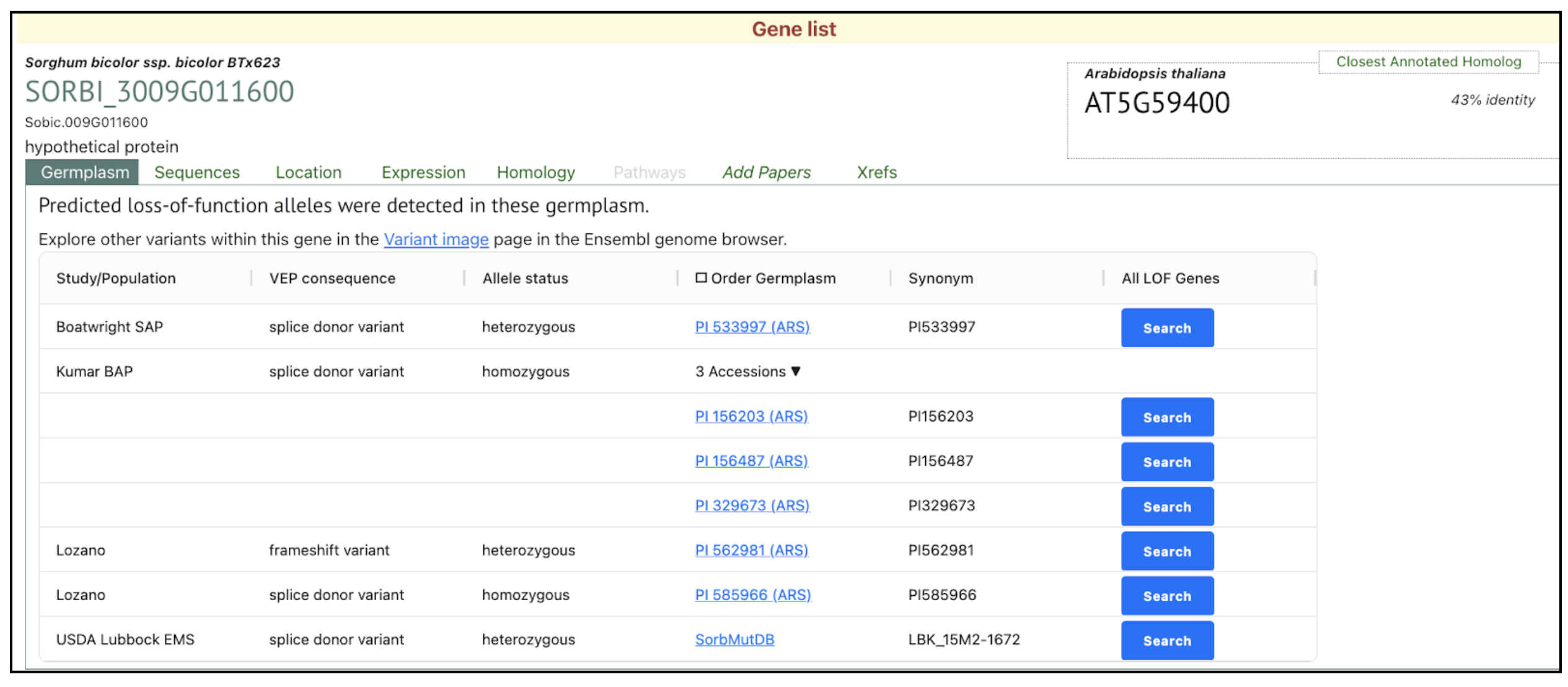Click Search for the PI156203 row
Image resolution: width=1568 pixels, height=687 pixels.
click(x=1167, y=417)
